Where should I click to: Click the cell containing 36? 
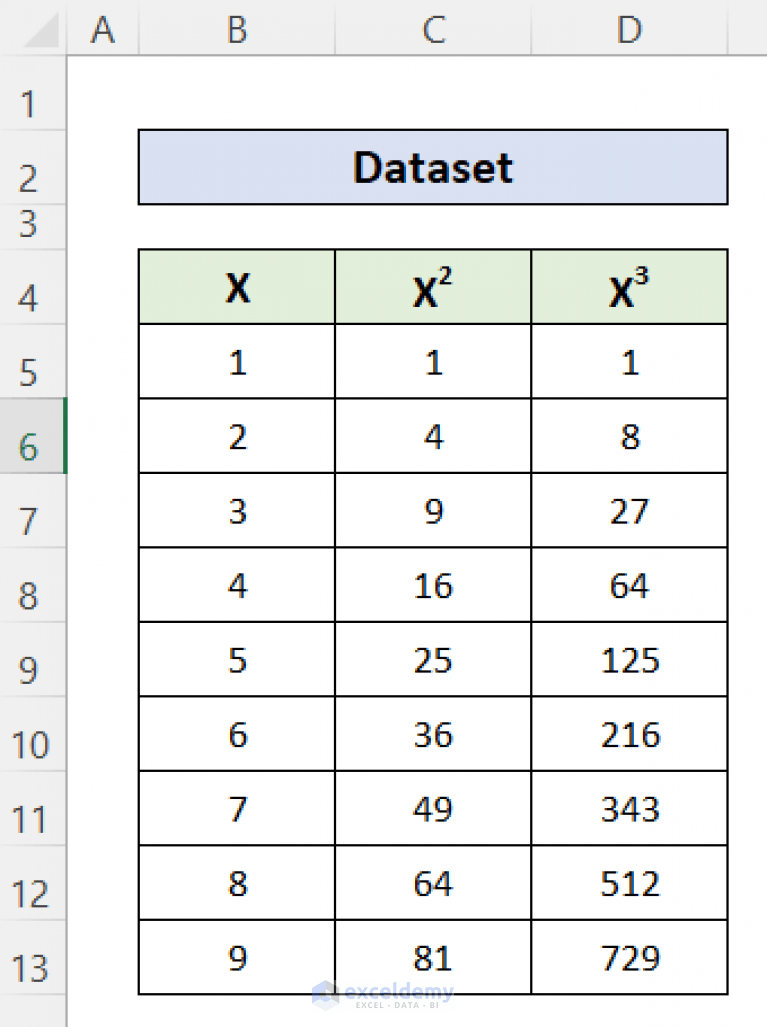[432, 734]
